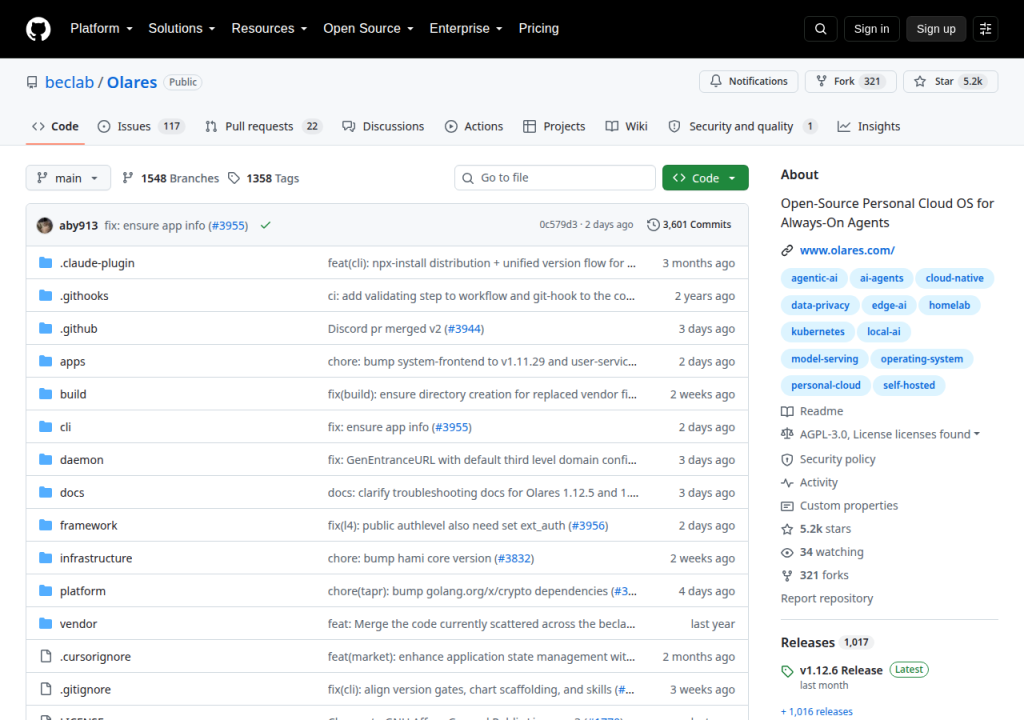Open the search magnifier icon in header

(x=820, y=29)
